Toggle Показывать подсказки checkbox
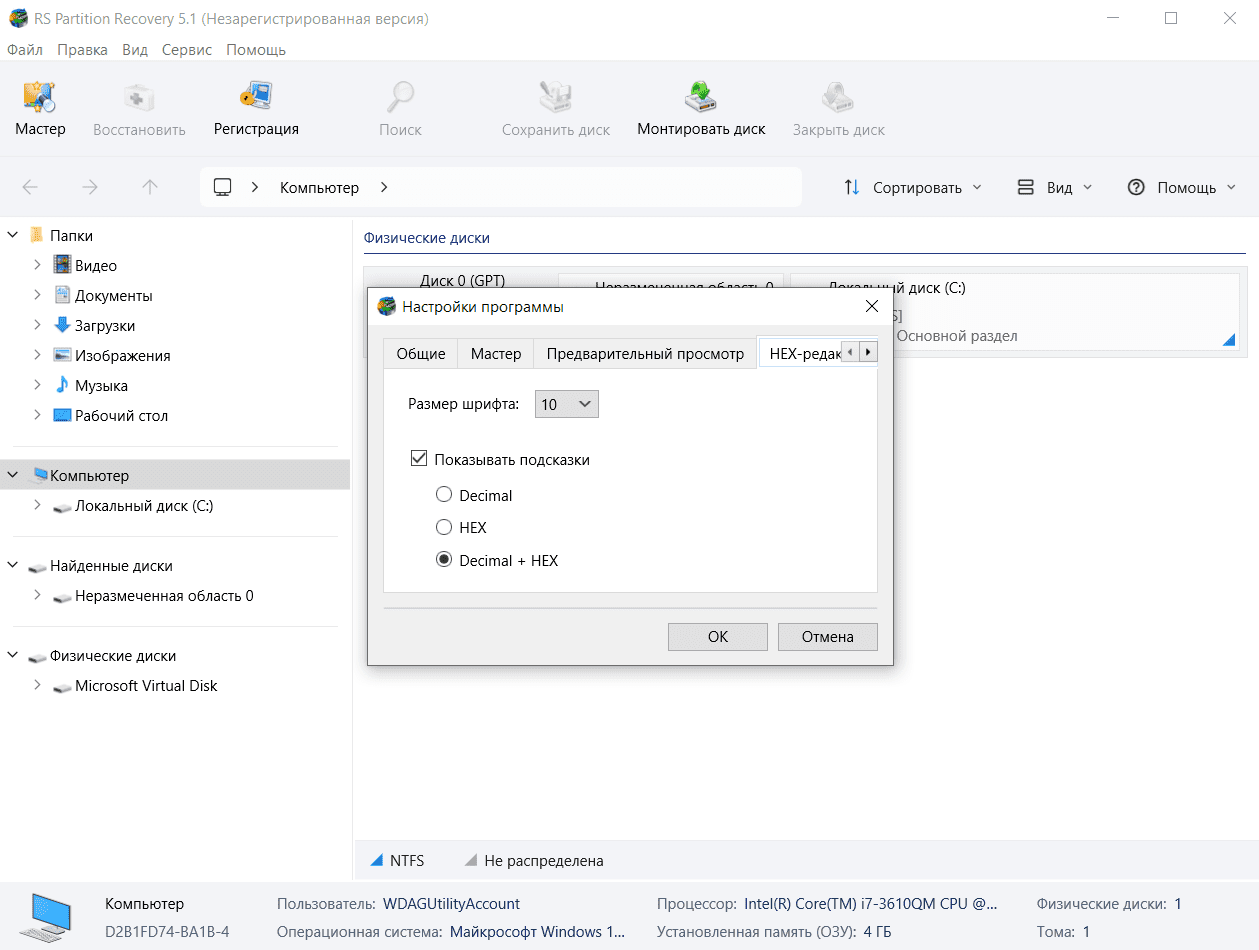Image resolution: width=1259 pixels, height=950 pixels. pos(419,460)
